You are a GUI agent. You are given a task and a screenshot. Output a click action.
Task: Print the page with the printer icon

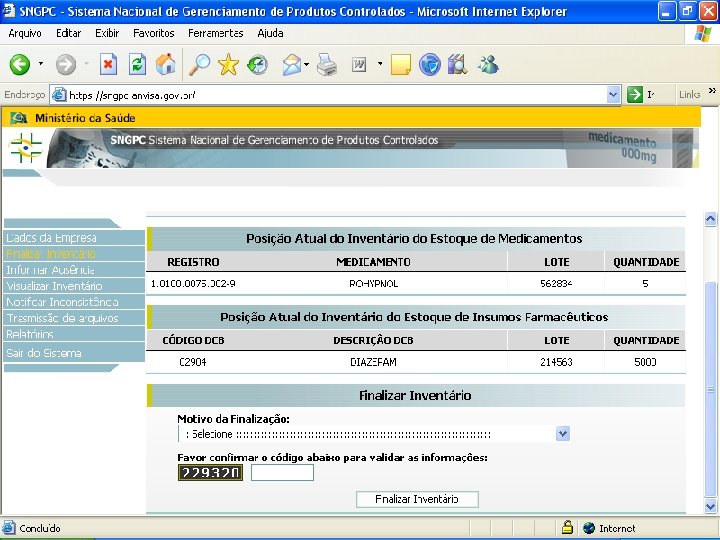327,64
